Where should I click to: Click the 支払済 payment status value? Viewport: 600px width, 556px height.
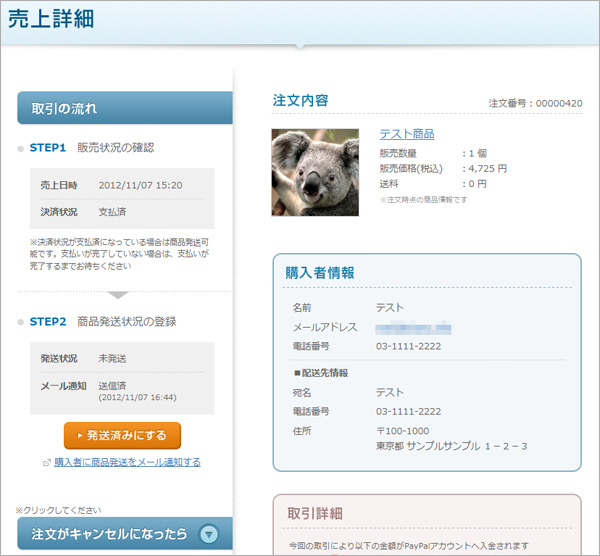pyautogui.click(x=112, y=212)
